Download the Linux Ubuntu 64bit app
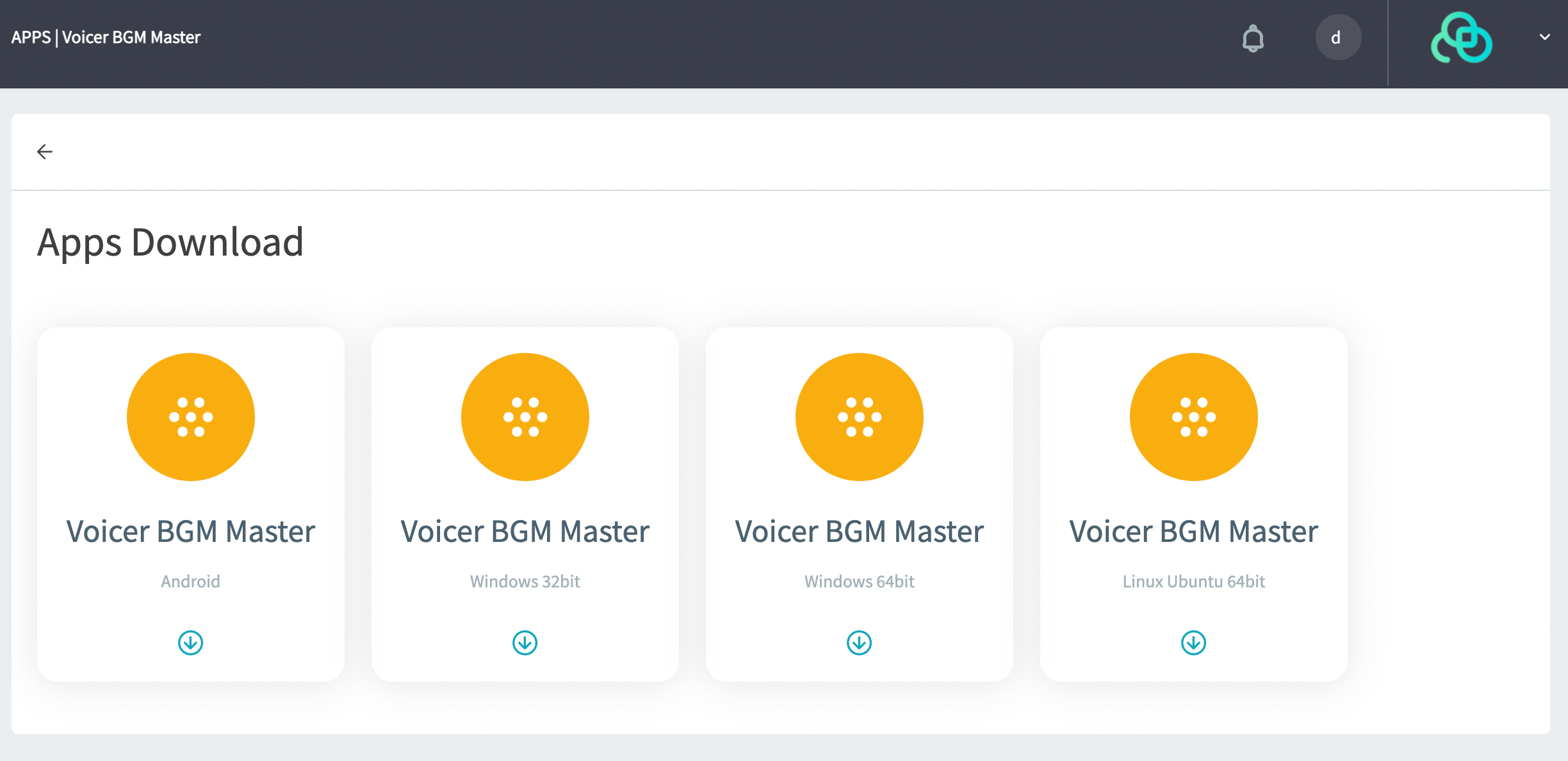Screen dimensions: 1568x761 [x=1193, y=642]
